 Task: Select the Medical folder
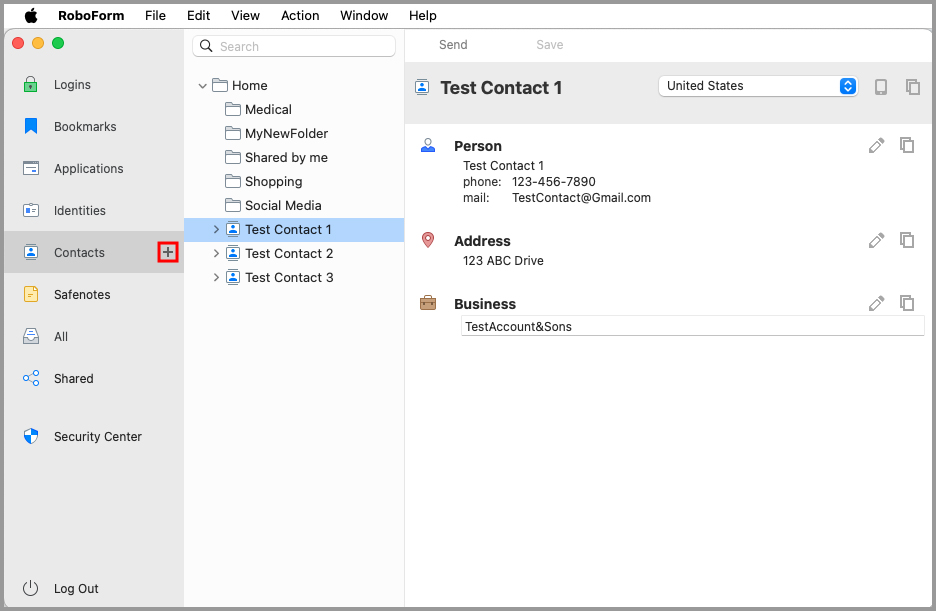(x=268, y=110)
